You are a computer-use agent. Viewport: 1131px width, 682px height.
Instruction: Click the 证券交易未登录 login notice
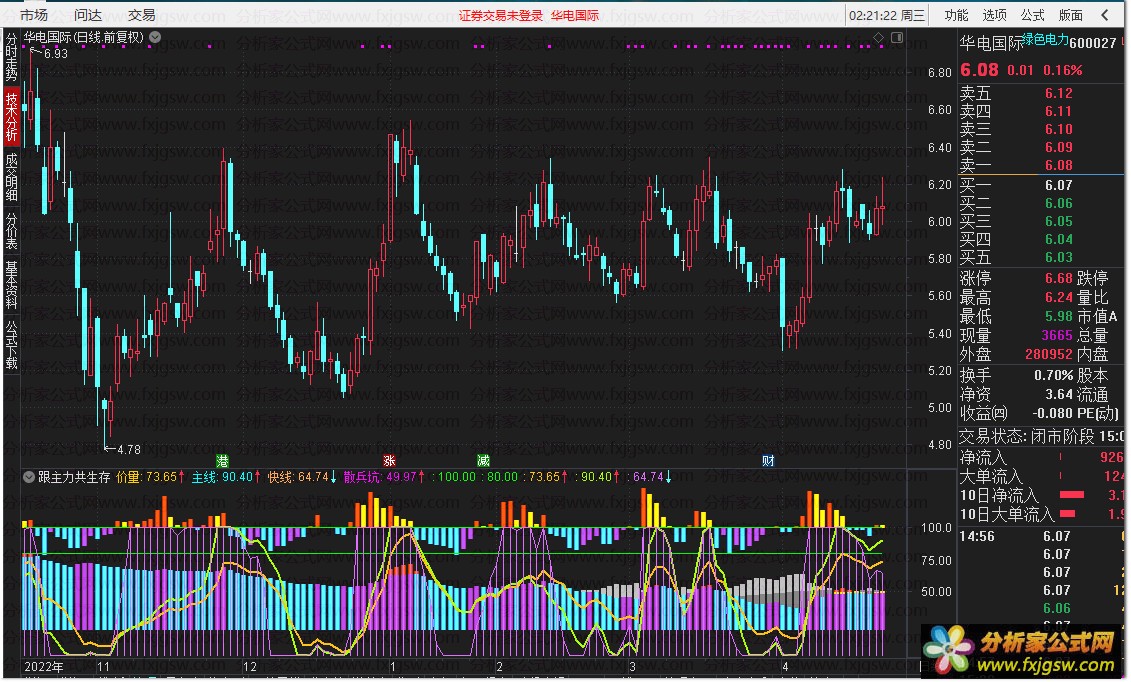point(501,15)
